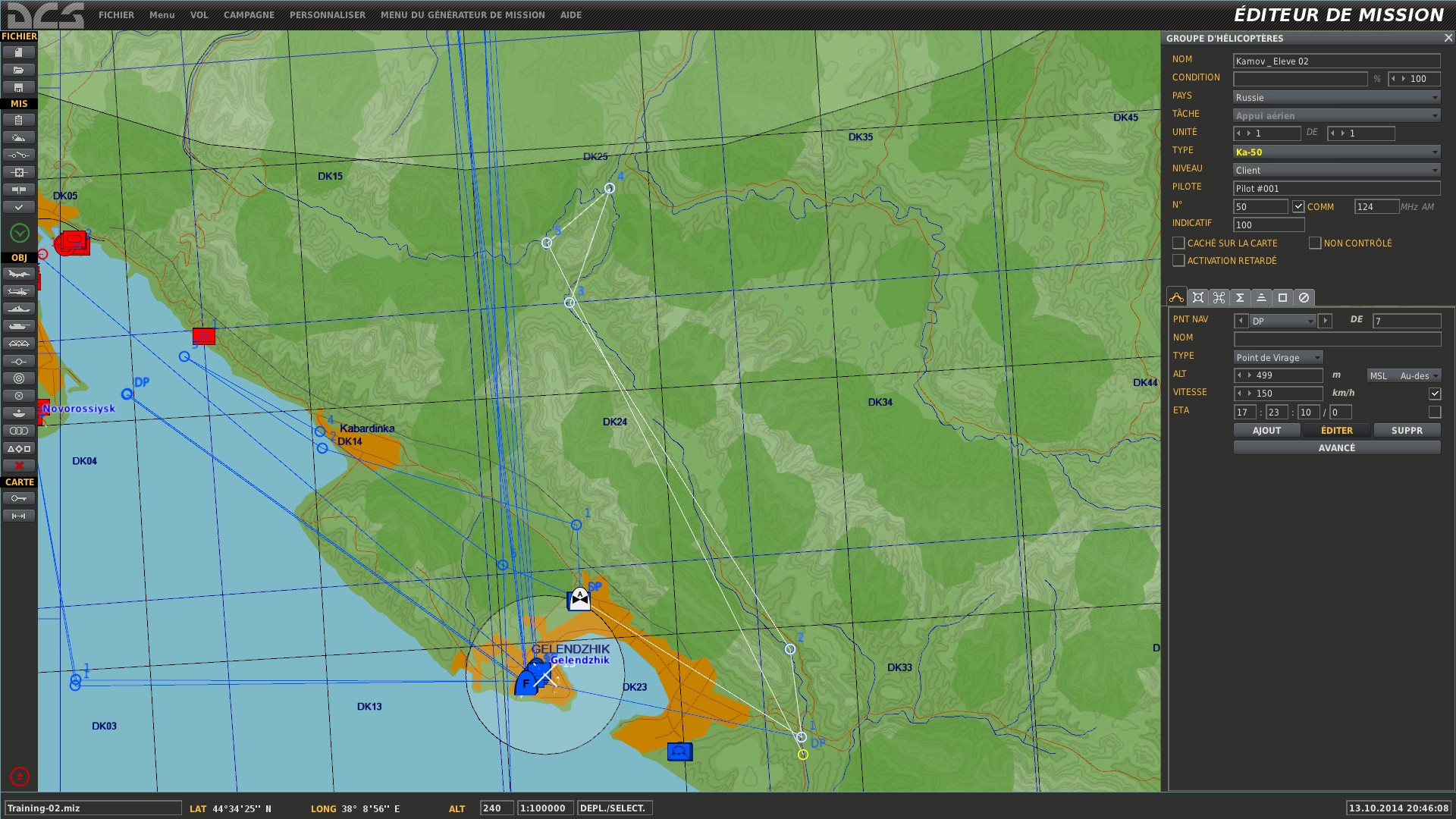Viewport: 1456px width, 819px height.
Task: Select the airplane group tool
Action: (x=19, y=274)
